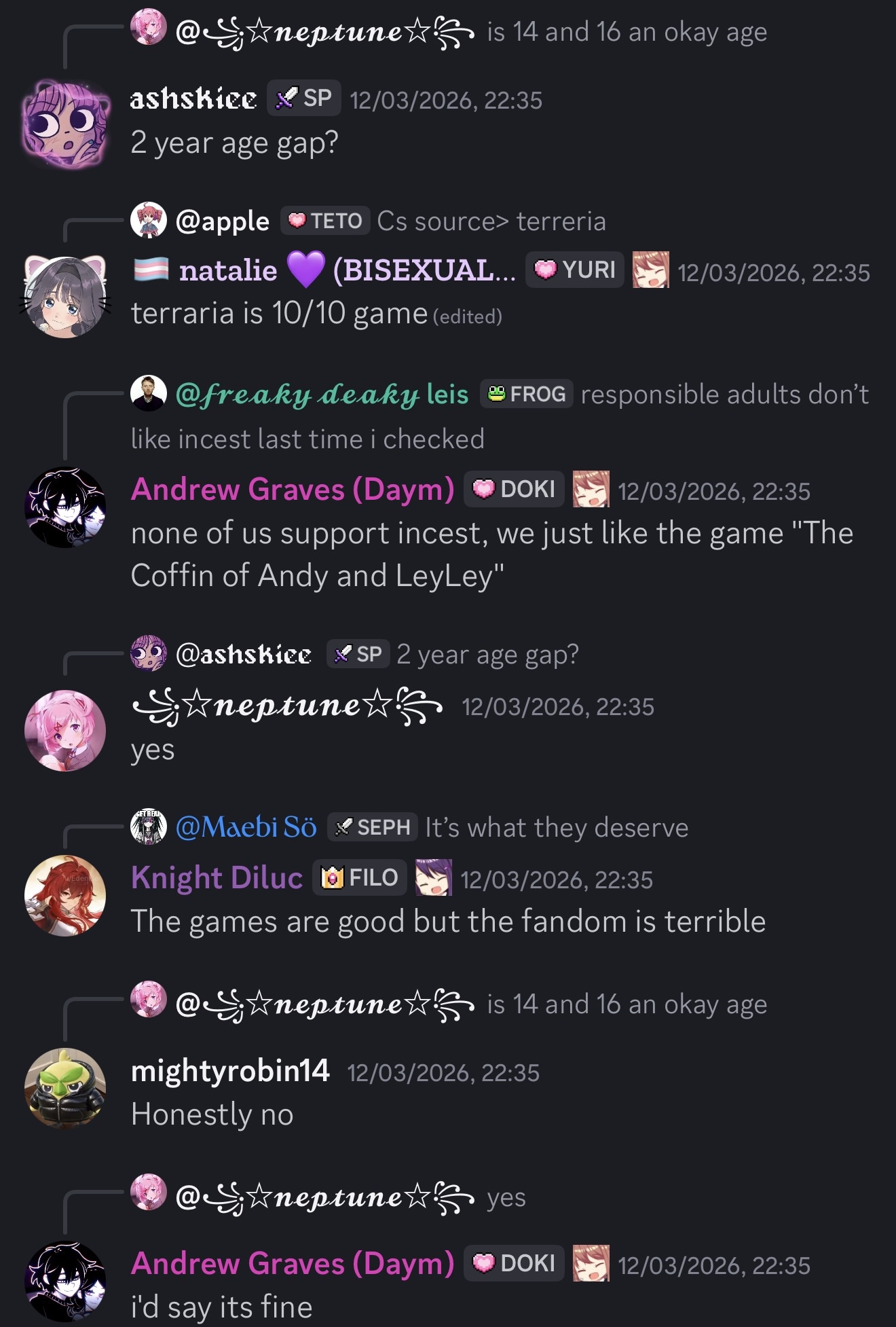Image resolution: width=896 pixels, height=1327 pixels.
Task: Open Andrew Graves (Daym) username above incest message
Action: (x=293, y=489)
